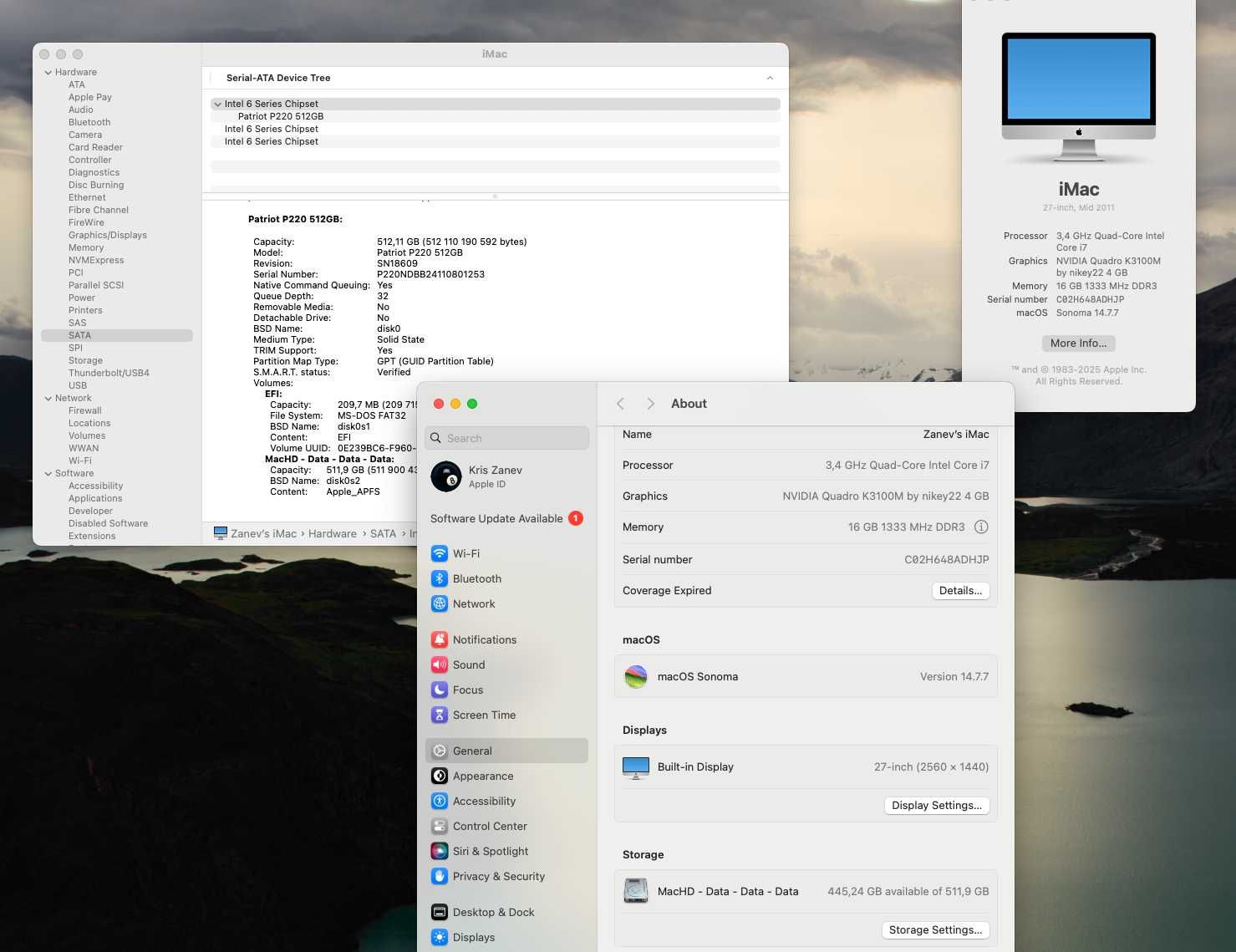This screenshot has height=952, width=1236.
Task: Click the computer icon in path bar
Action: tap(221, 533)
